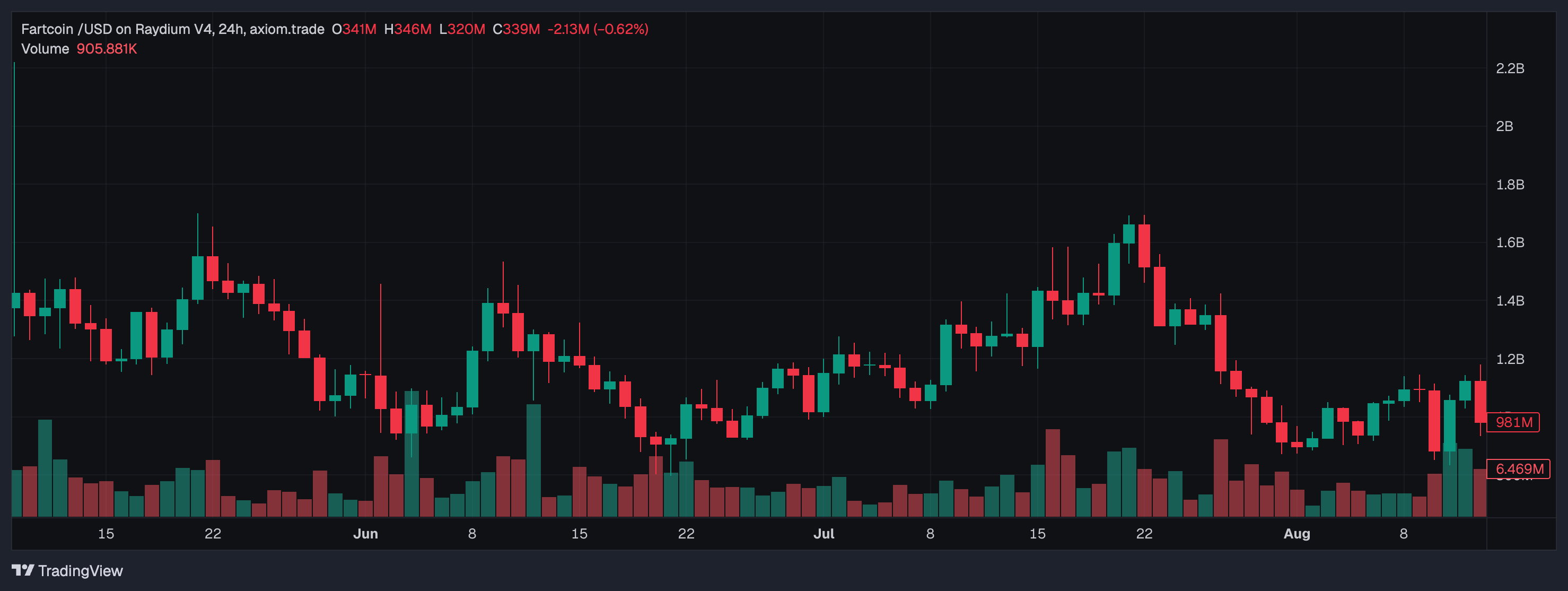Click the 905.881K volume value

pos(107,49)
